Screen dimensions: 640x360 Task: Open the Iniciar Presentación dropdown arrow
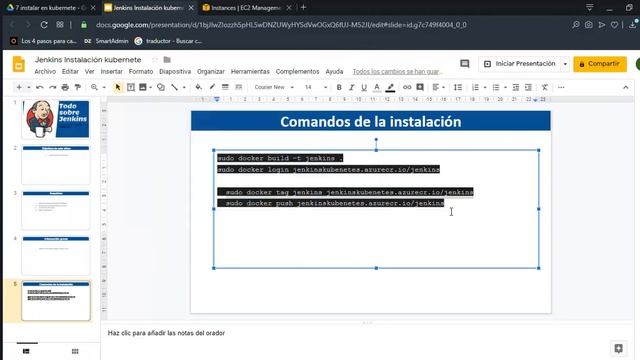tap(565, 64)
